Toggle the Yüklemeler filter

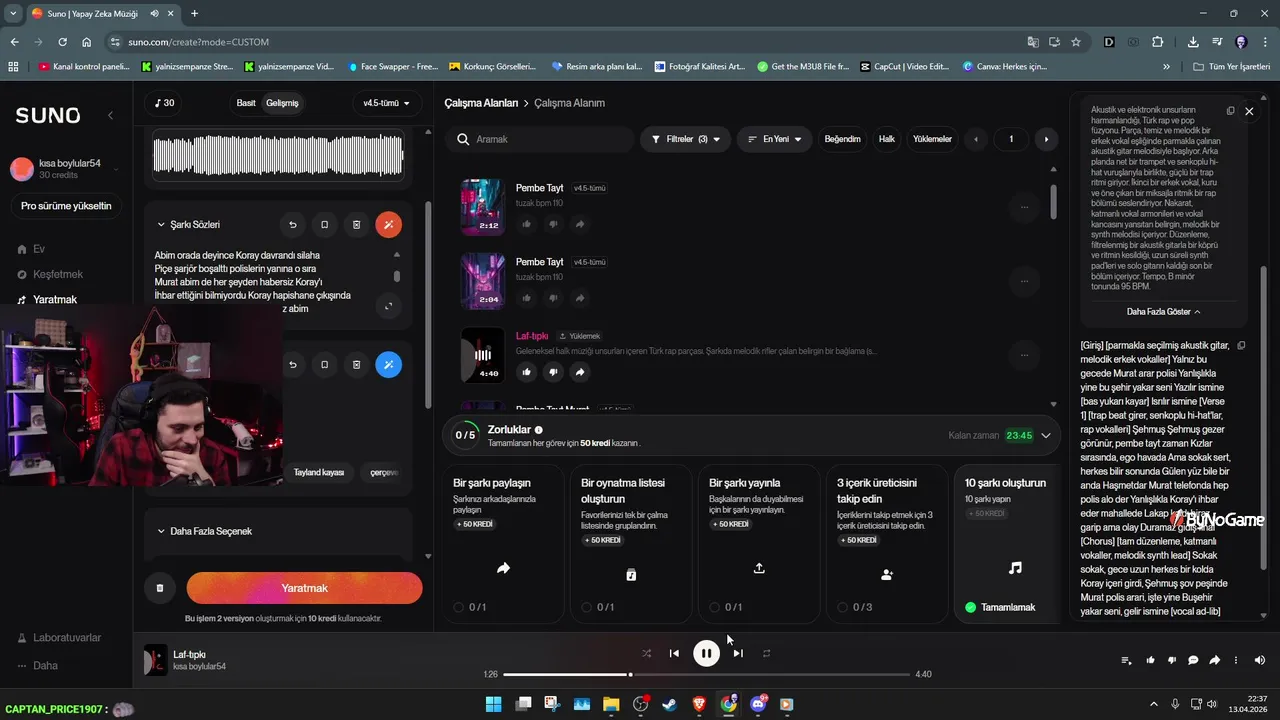point(932,139)
